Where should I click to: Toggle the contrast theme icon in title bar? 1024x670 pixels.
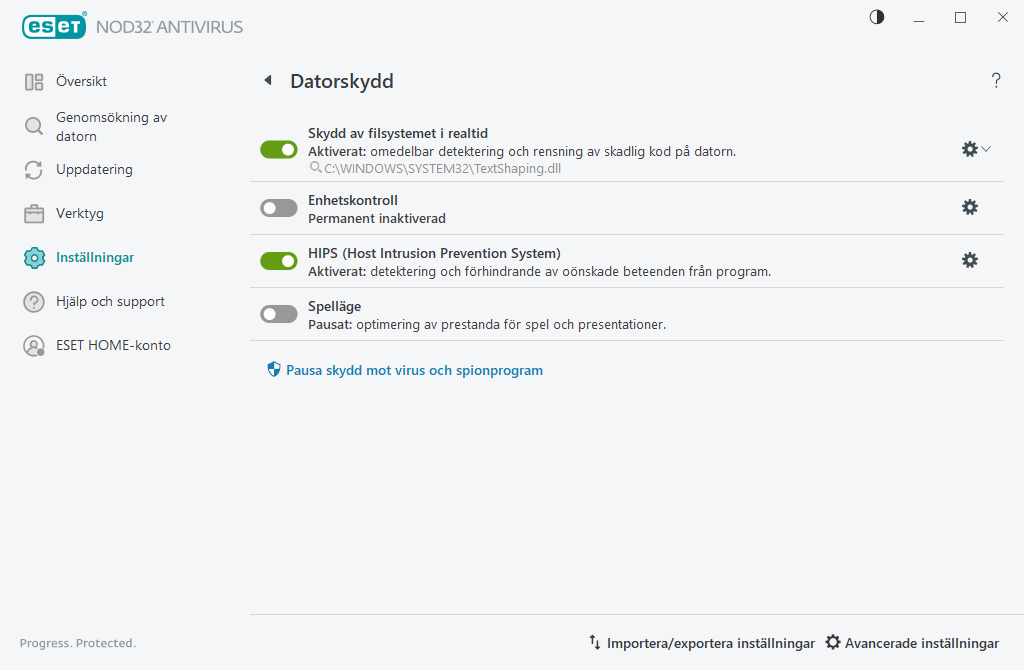point(877,17)
